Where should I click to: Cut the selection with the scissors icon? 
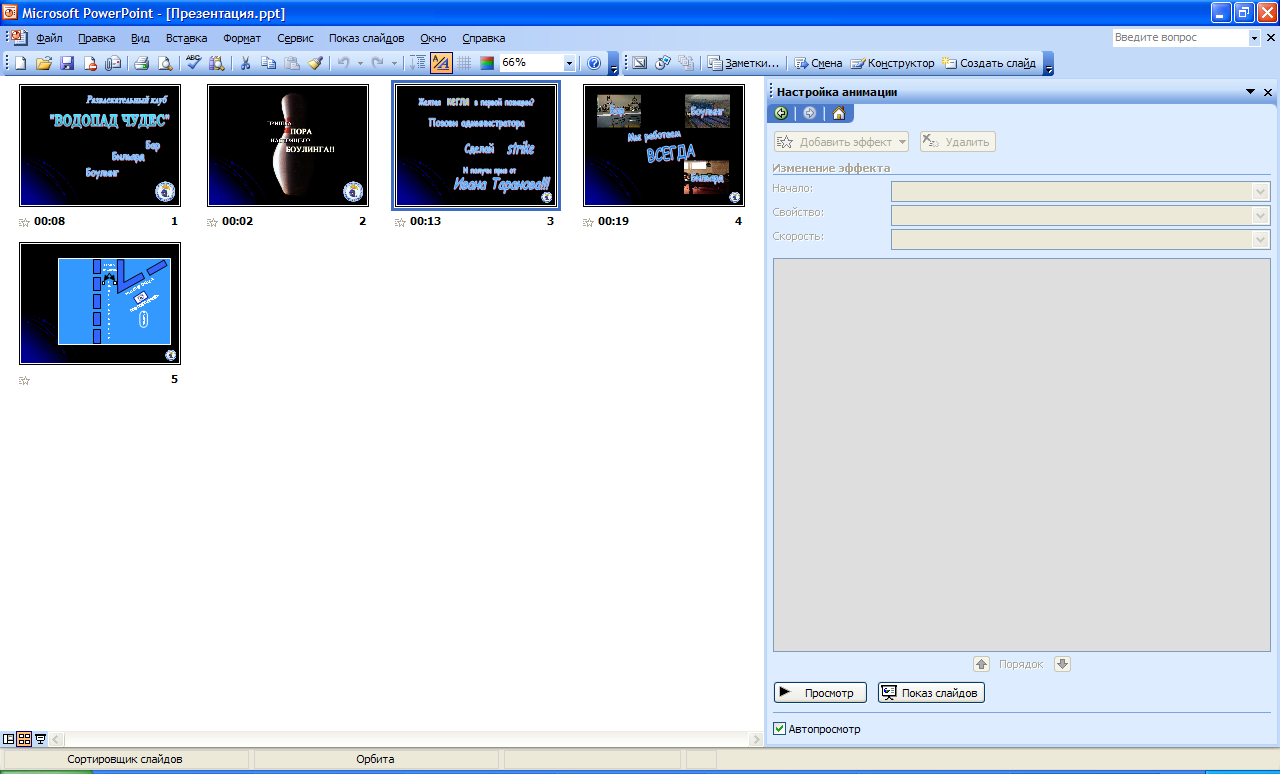pyautogui.click(x=246, y=63)
